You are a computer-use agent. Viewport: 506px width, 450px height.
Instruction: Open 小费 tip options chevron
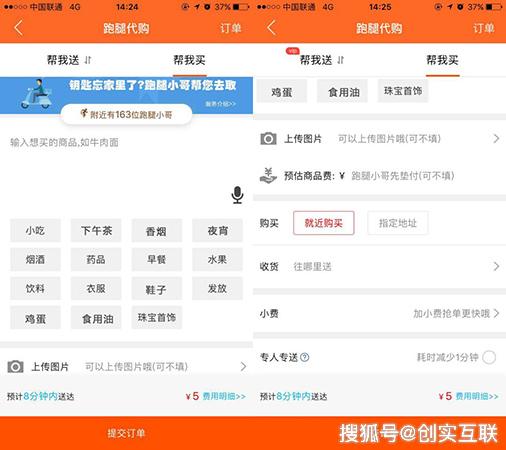[x=496, y=313]
